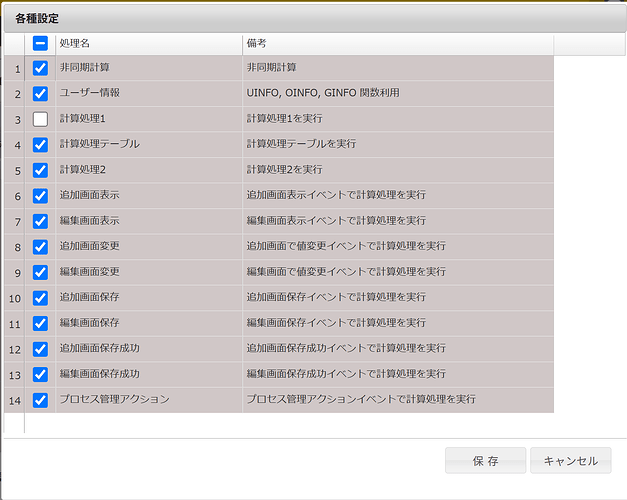Toggle the 追加画面表示 checkbox
The height and width of the screenshot is (500, 627).
pyautogui.click(x=40, y=196)
